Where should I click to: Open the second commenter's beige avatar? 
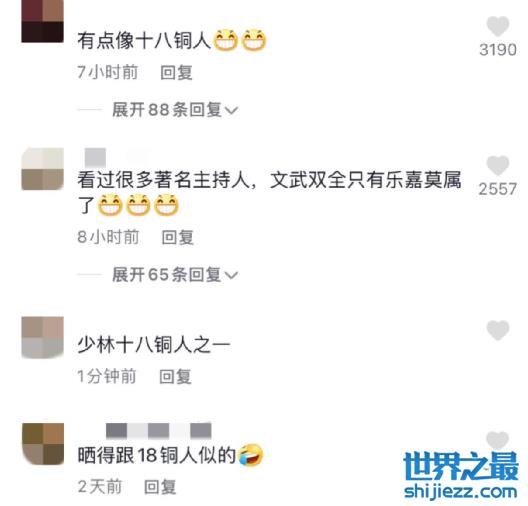click(42, 169)
